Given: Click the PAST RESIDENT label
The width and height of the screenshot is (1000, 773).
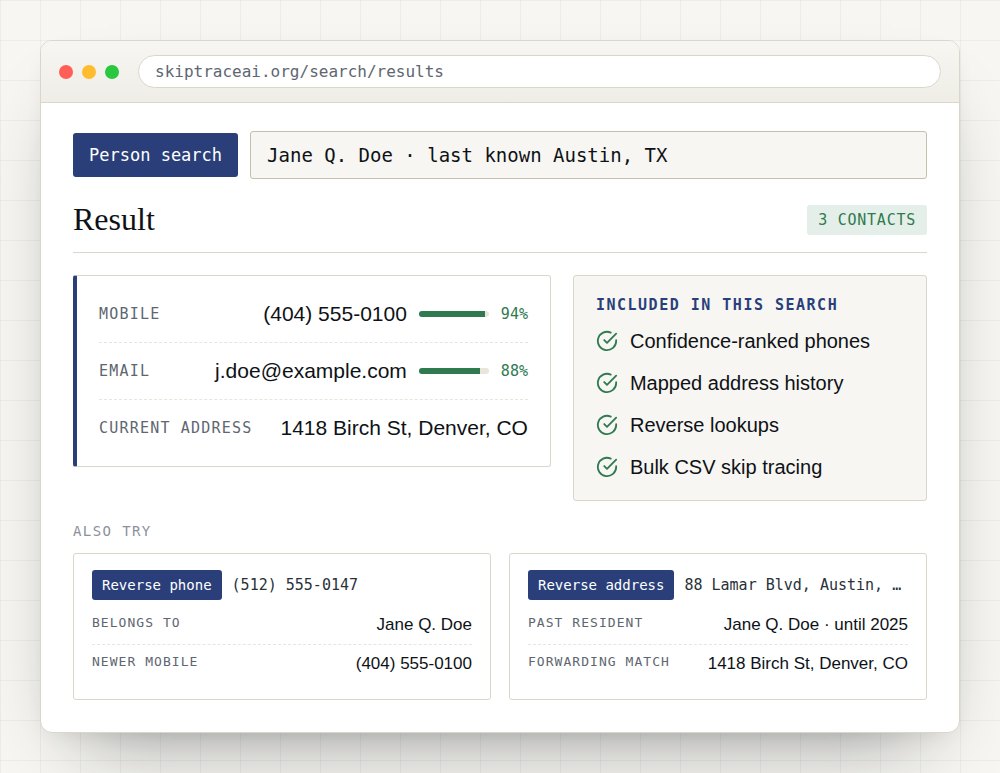Looking at the screenshot, I should pos(585,622).
